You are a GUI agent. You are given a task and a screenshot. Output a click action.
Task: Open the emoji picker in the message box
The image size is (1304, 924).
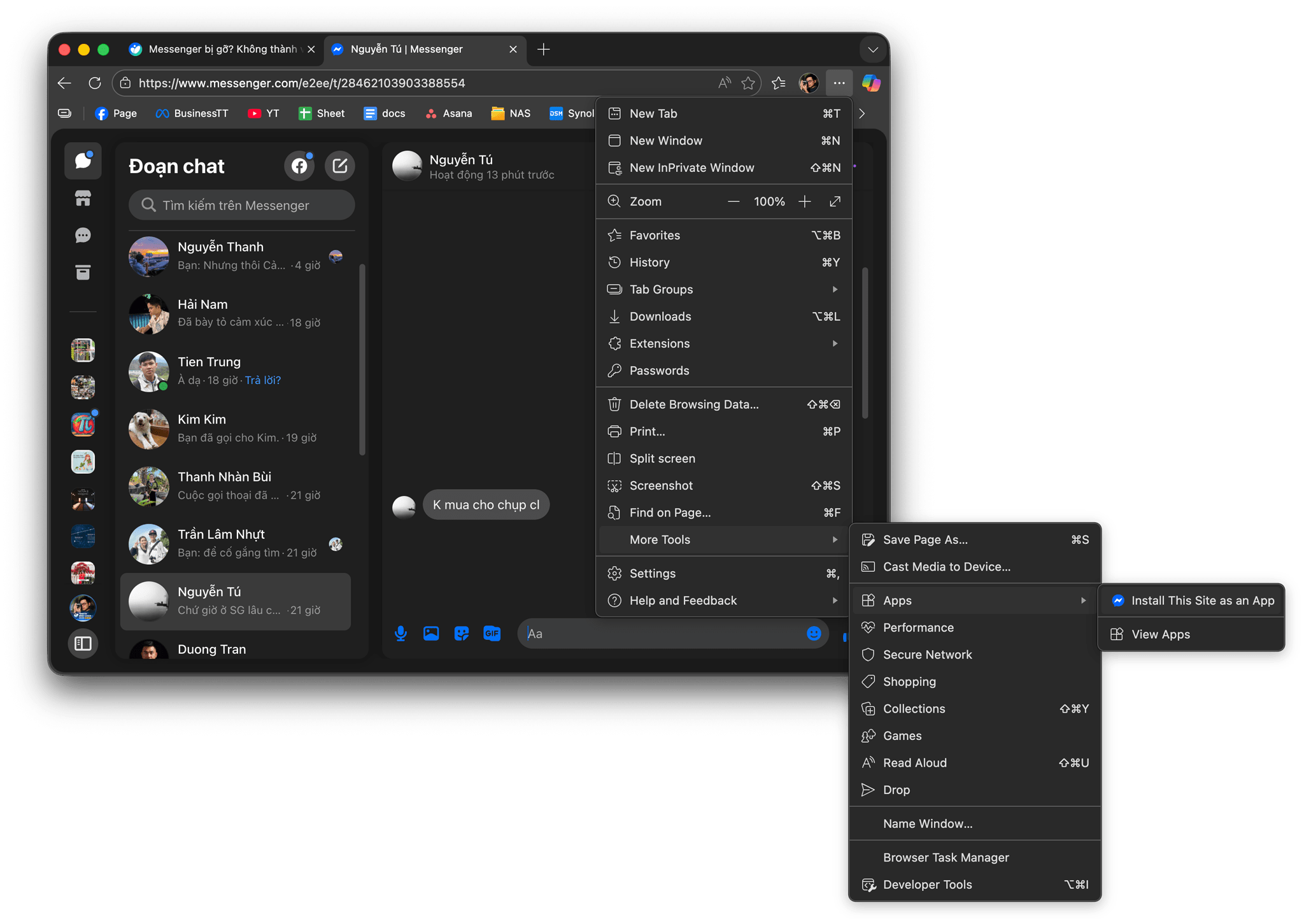[x=814, y=633]
